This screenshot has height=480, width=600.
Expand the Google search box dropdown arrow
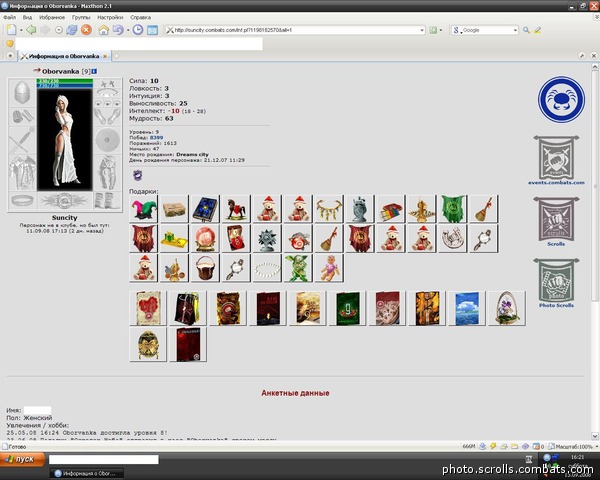tap(515, 30)
